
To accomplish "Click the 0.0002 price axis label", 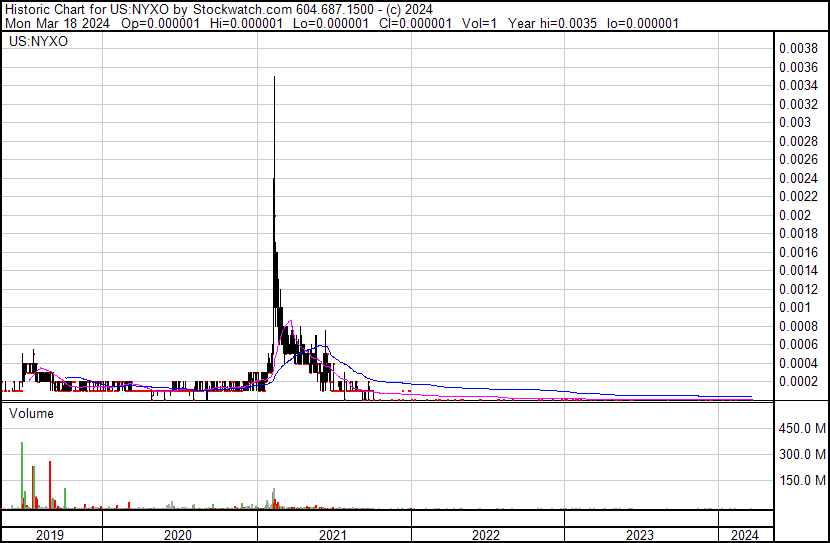I will point(798,382).
